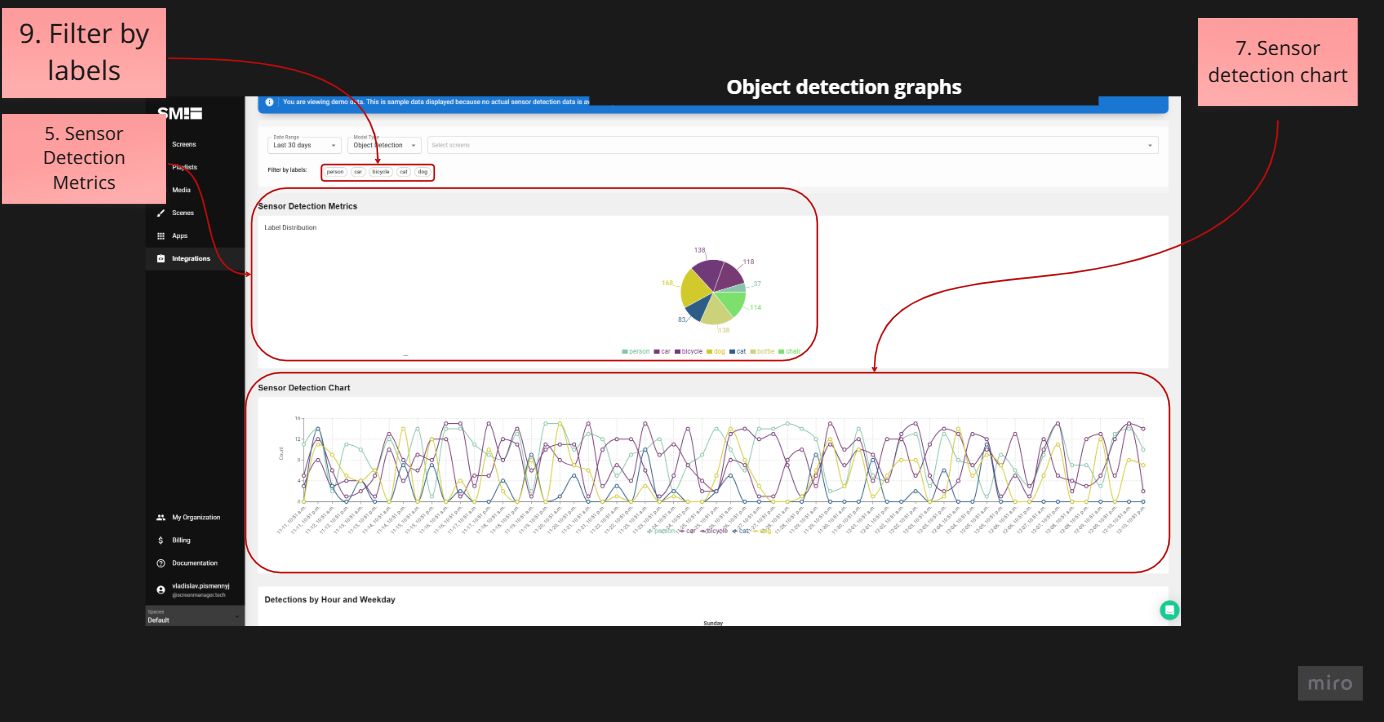The image size is (1384, 722).
Task: Open the Documentation link
Action: coord(195,563)
